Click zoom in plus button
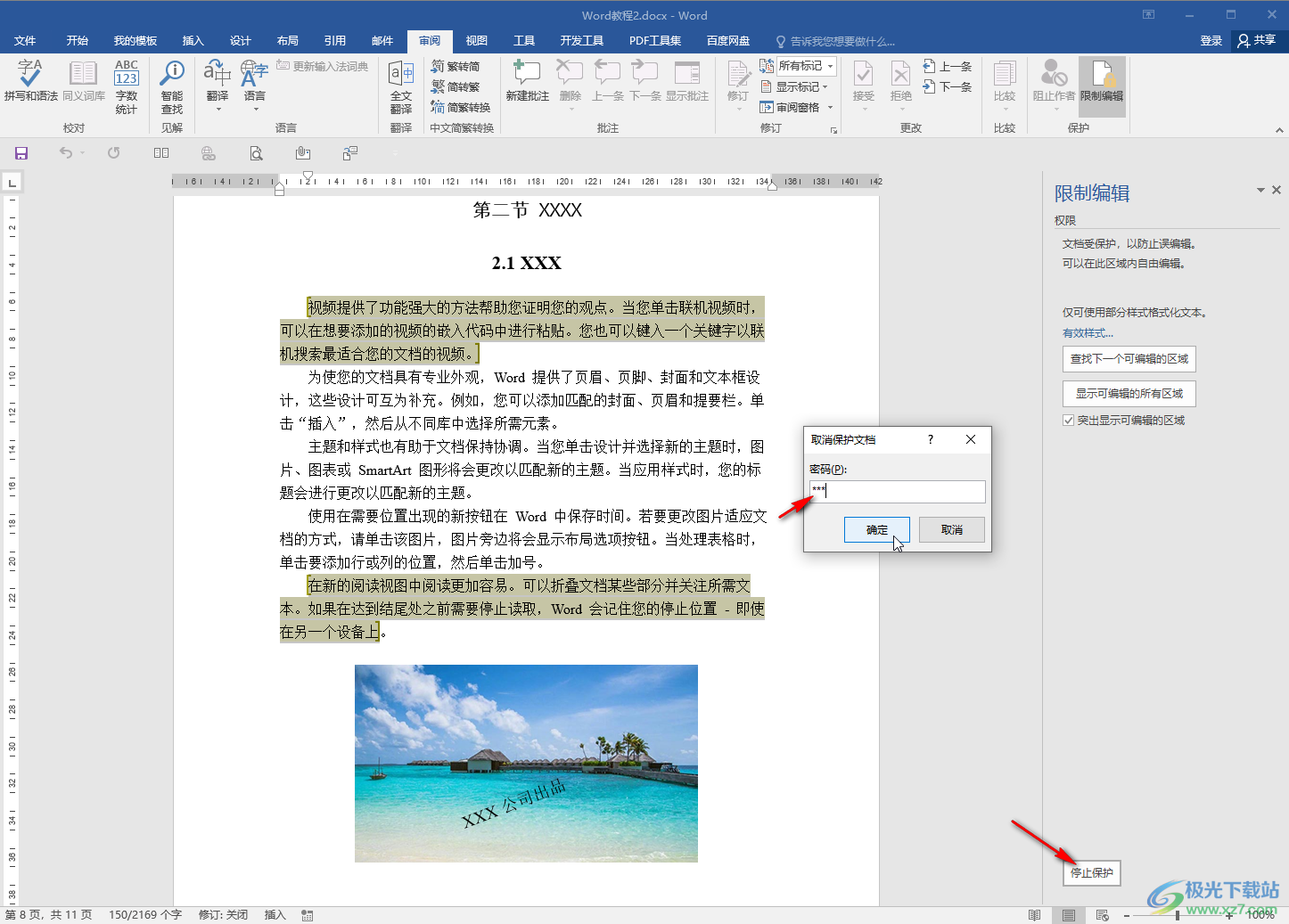Screen dimensions: 1289x924 pos(1229,915)
